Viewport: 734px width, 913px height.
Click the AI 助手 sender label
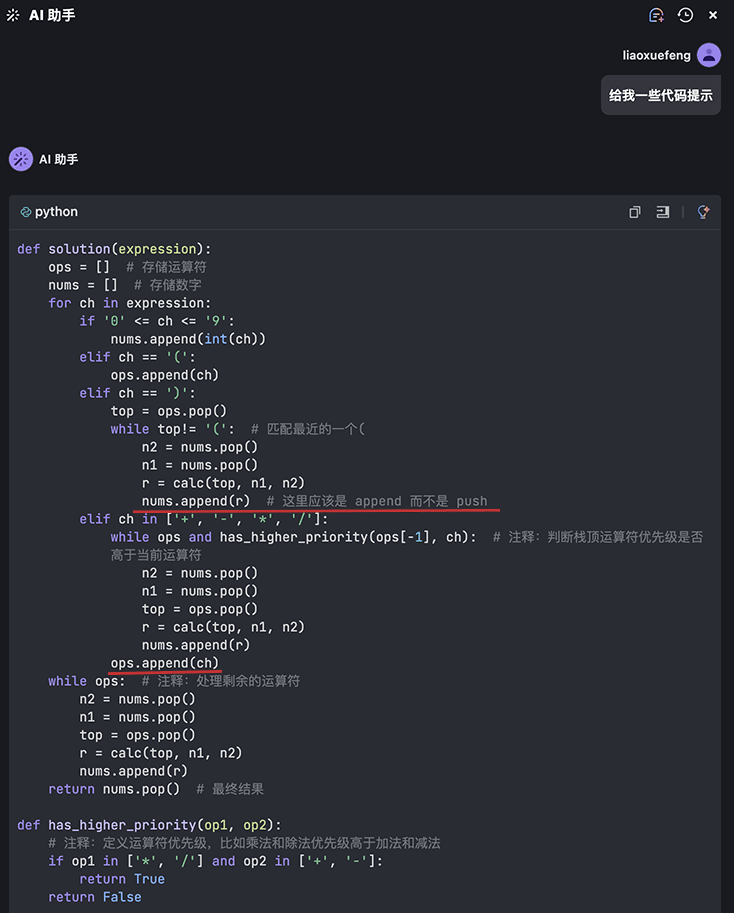click(x=58, y=159)
